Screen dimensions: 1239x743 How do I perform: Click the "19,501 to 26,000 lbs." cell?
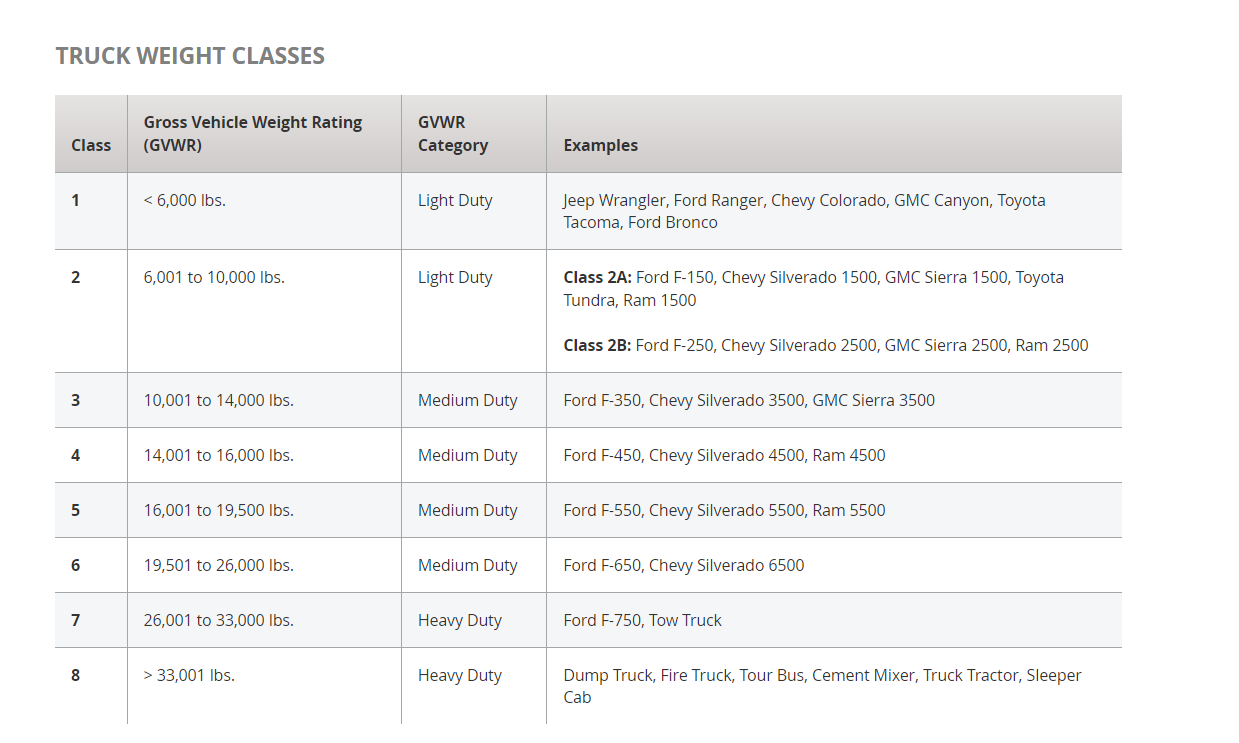click(x=219, y=565)
